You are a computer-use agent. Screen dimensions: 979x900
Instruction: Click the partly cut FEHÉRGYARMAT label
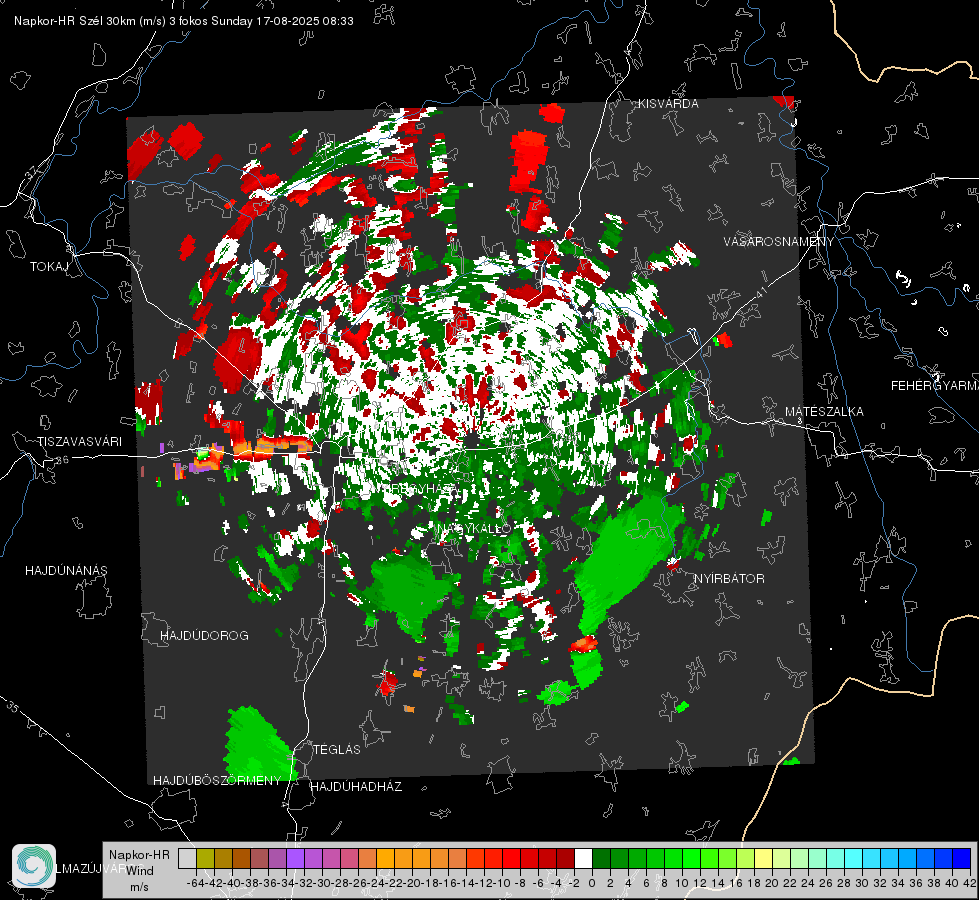[x=935, y=386]
